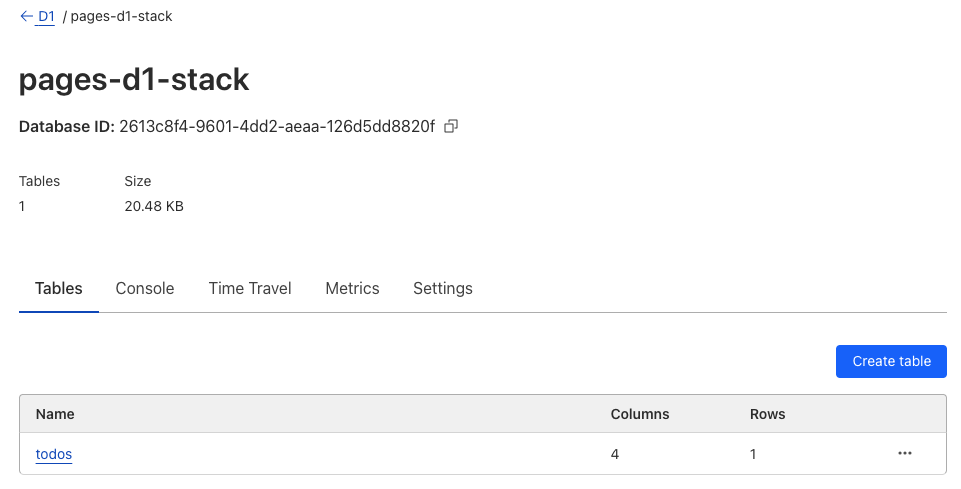Open the D1 breadcrumb link
Image resolution: width=961 pixels, height=489 pixels.
[x=46, y=16]
